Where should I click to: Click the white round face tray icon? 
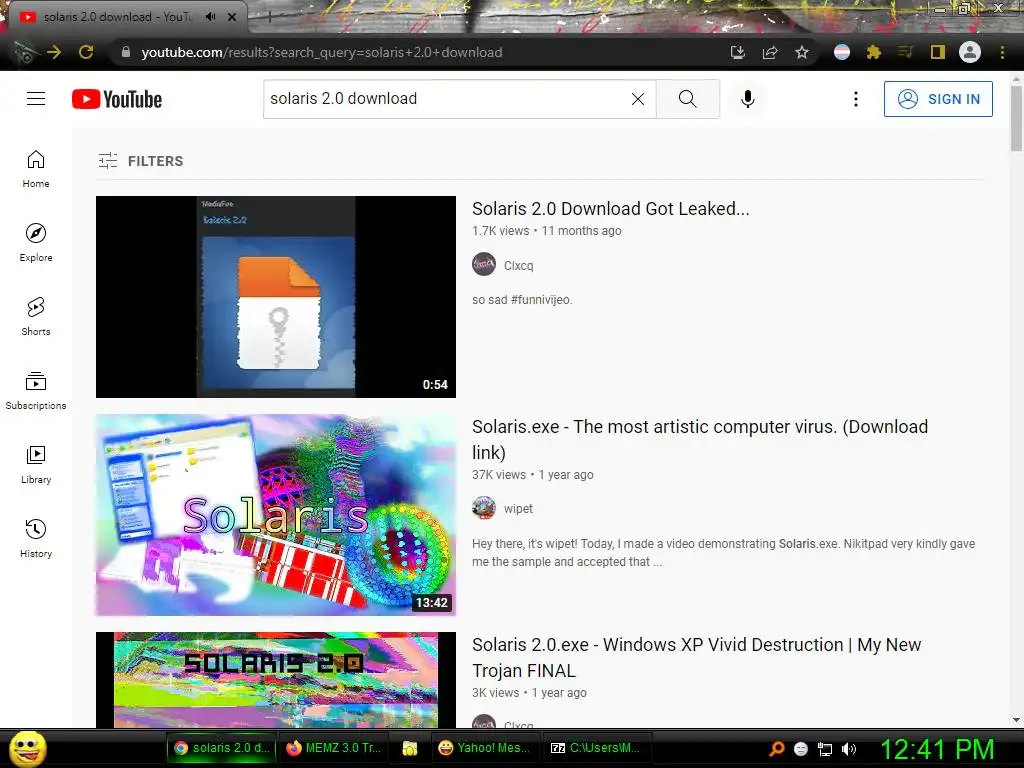(801, 748)
